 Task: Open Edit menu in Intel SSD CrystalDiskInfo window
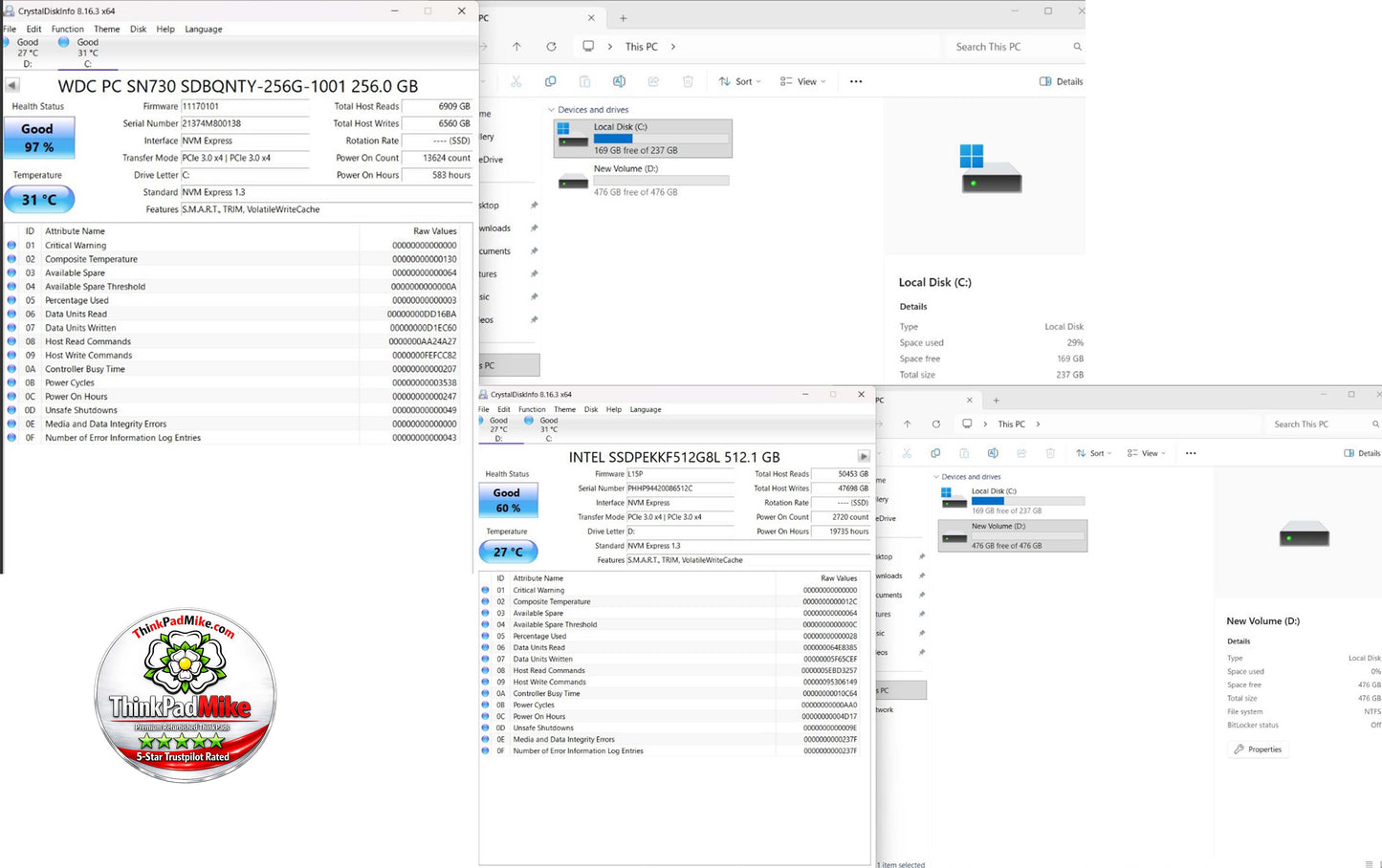coord(504,409)
